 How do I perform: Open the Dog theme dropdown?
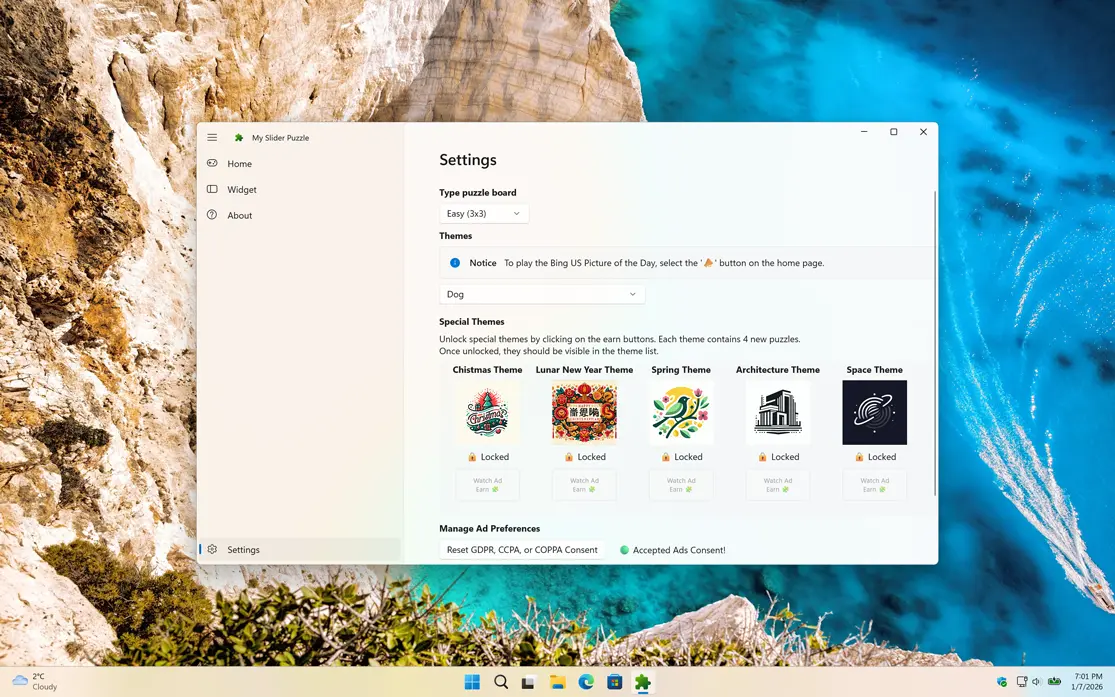(x=541, y=294)
